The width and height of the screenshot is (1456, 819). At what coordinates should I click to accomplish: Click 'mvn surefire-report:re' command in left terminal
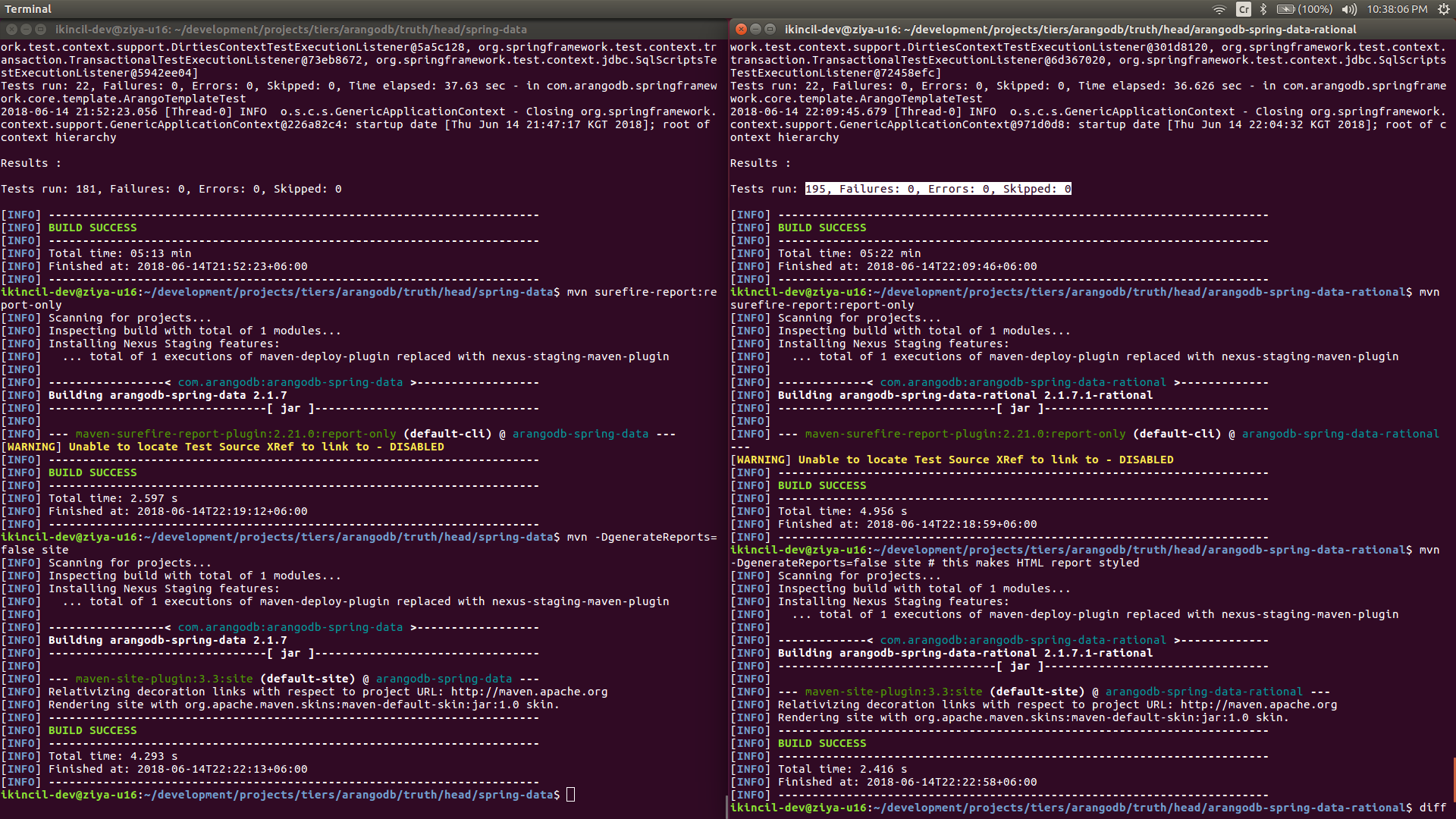[x=642, y=292]
